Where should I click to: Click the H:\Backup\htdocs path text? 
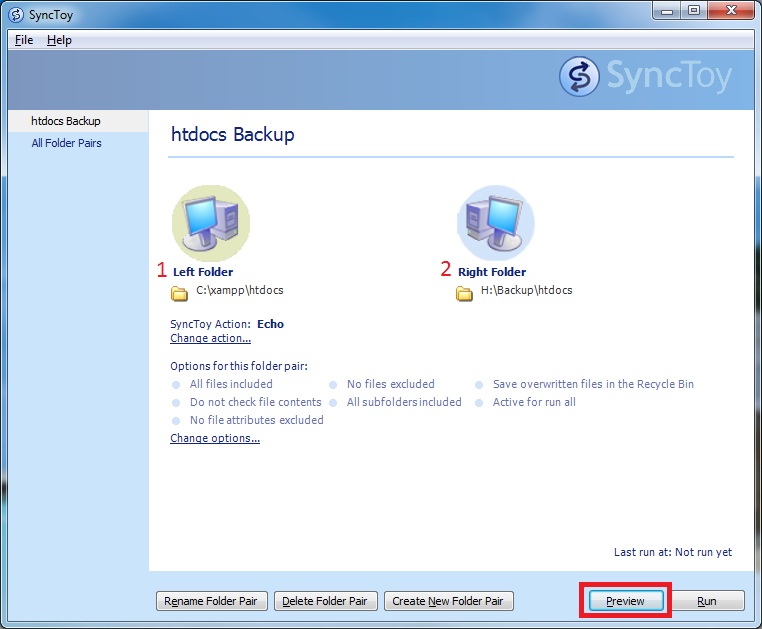click(x=527, y=290)
